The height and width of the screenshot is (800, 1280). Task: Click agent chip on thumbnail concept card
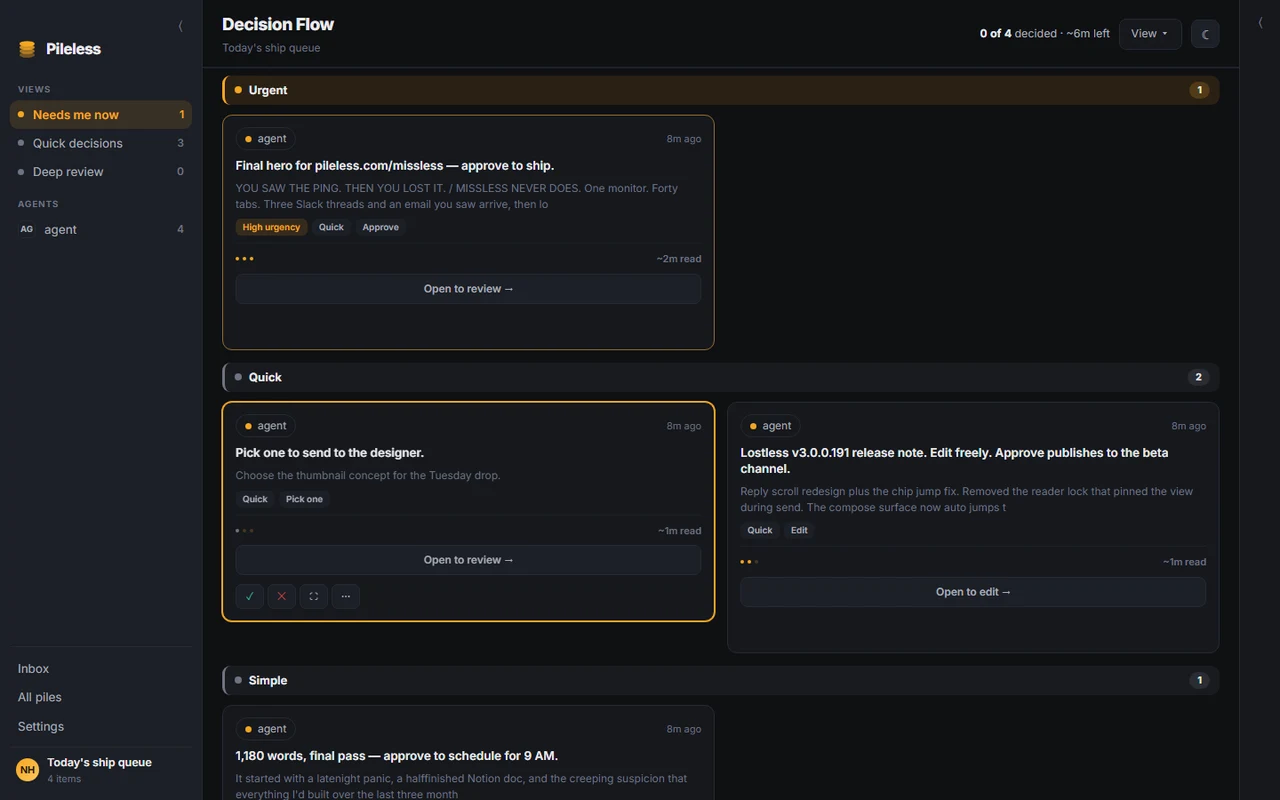tap(266, 426)
